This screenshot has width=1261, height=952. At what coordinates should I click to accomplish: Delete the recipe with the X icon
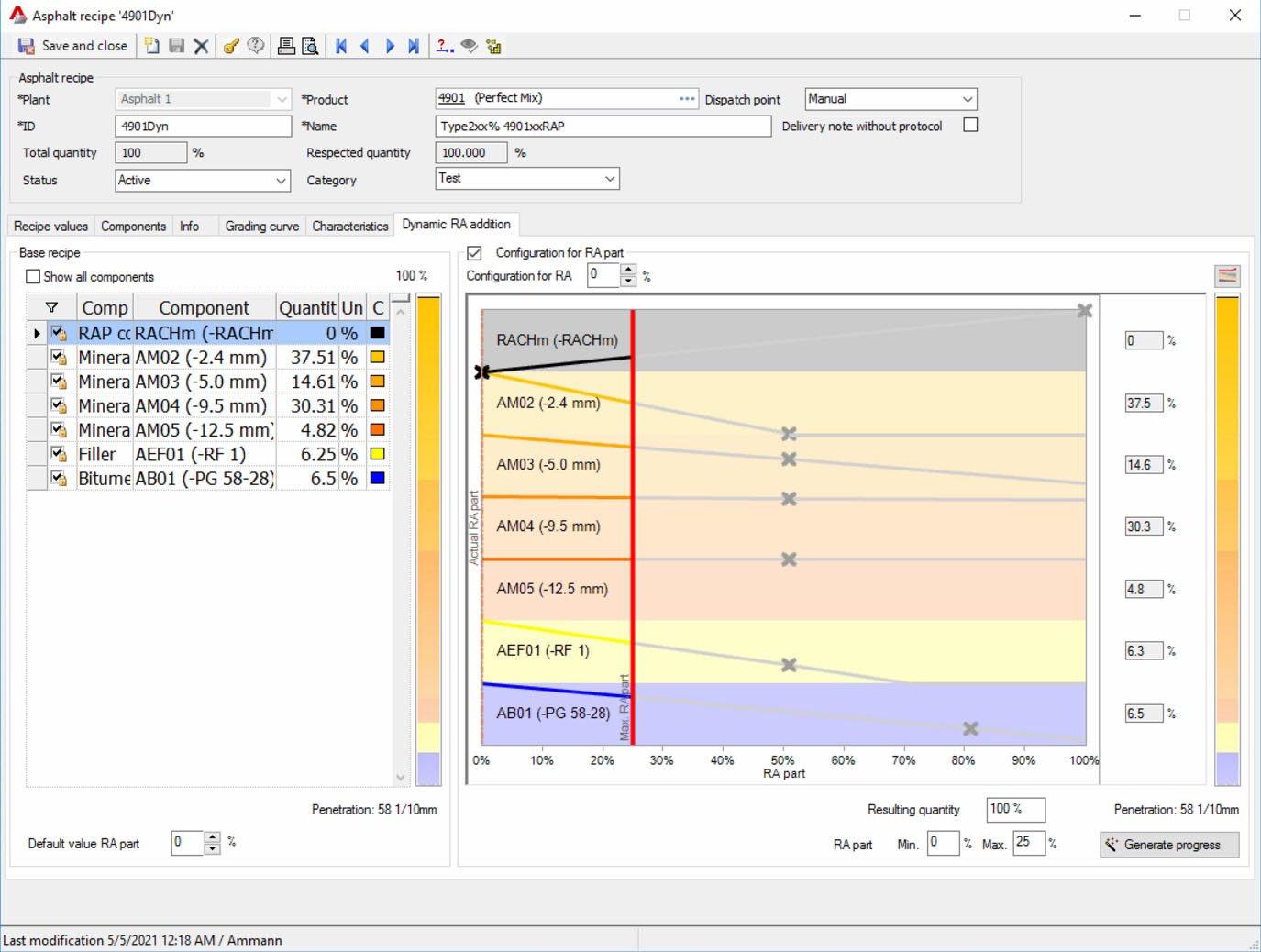202,46
